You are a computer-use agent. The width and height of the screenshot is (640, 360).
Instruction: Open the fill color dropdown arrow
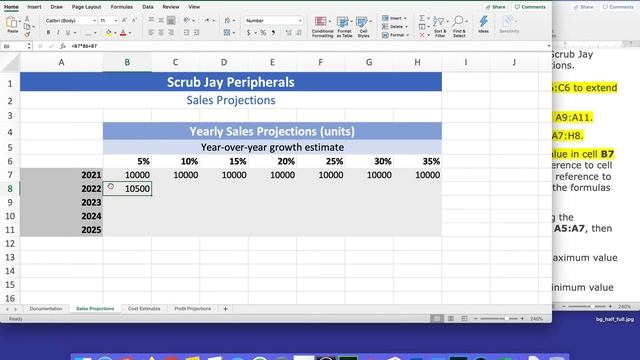115,33
